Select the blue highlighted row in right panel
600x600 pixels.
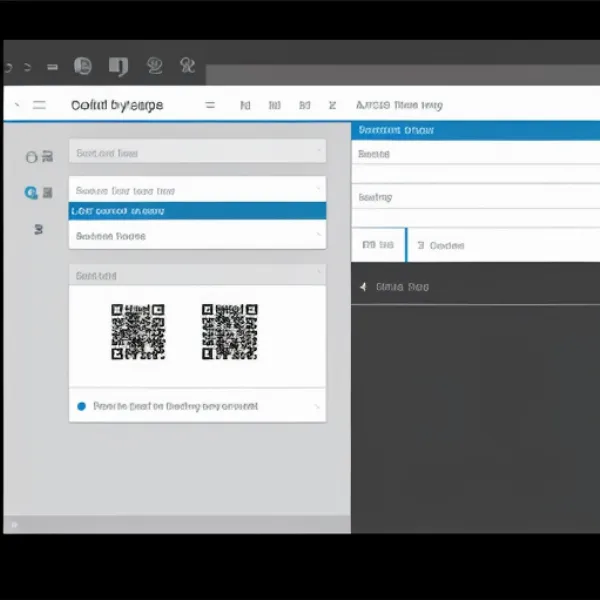[475, 130]
